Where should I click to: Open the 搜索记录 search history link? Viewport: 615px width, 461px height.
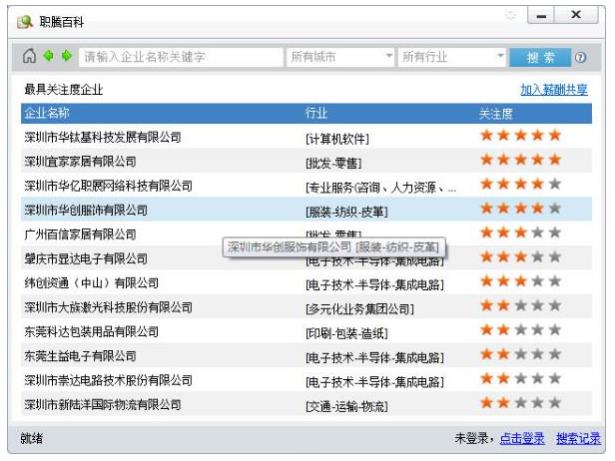coord(578,439)
